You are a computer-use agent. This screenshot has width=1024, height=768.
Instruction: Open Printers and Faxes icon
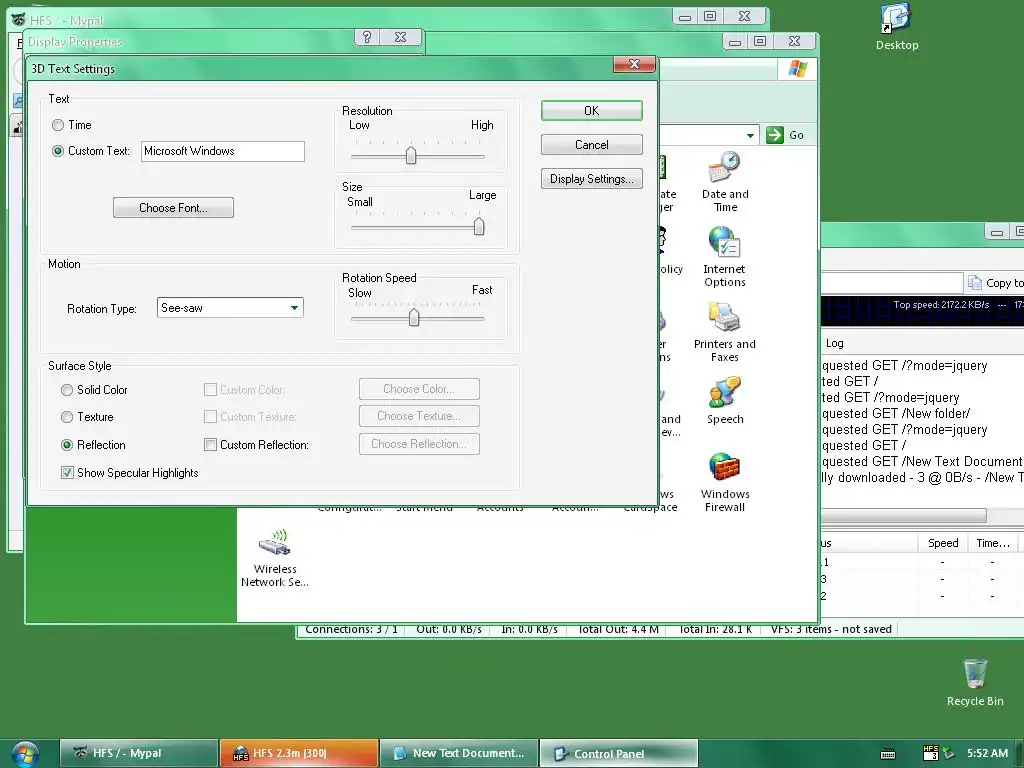click(724, 332)
